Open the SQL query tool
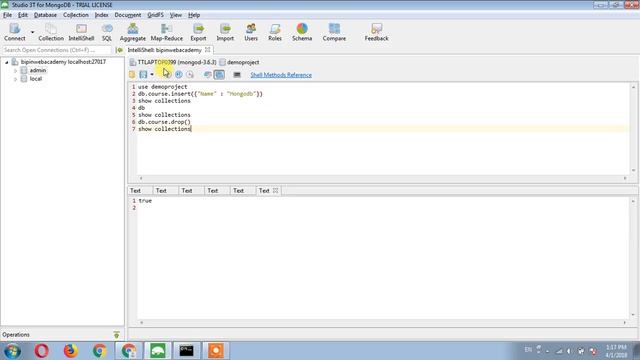This screenshot has height=360, width=640. click(107, 32)
